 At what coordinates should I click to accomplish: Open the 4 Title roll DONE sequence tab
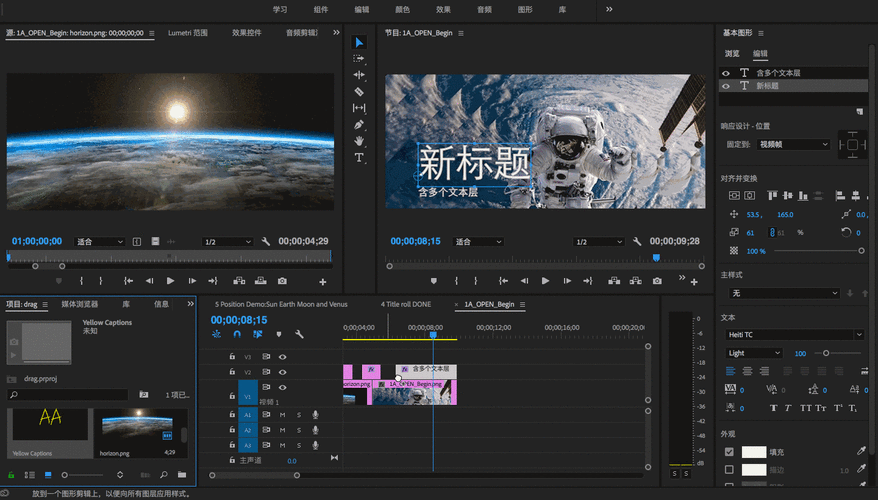click(406, 304)
